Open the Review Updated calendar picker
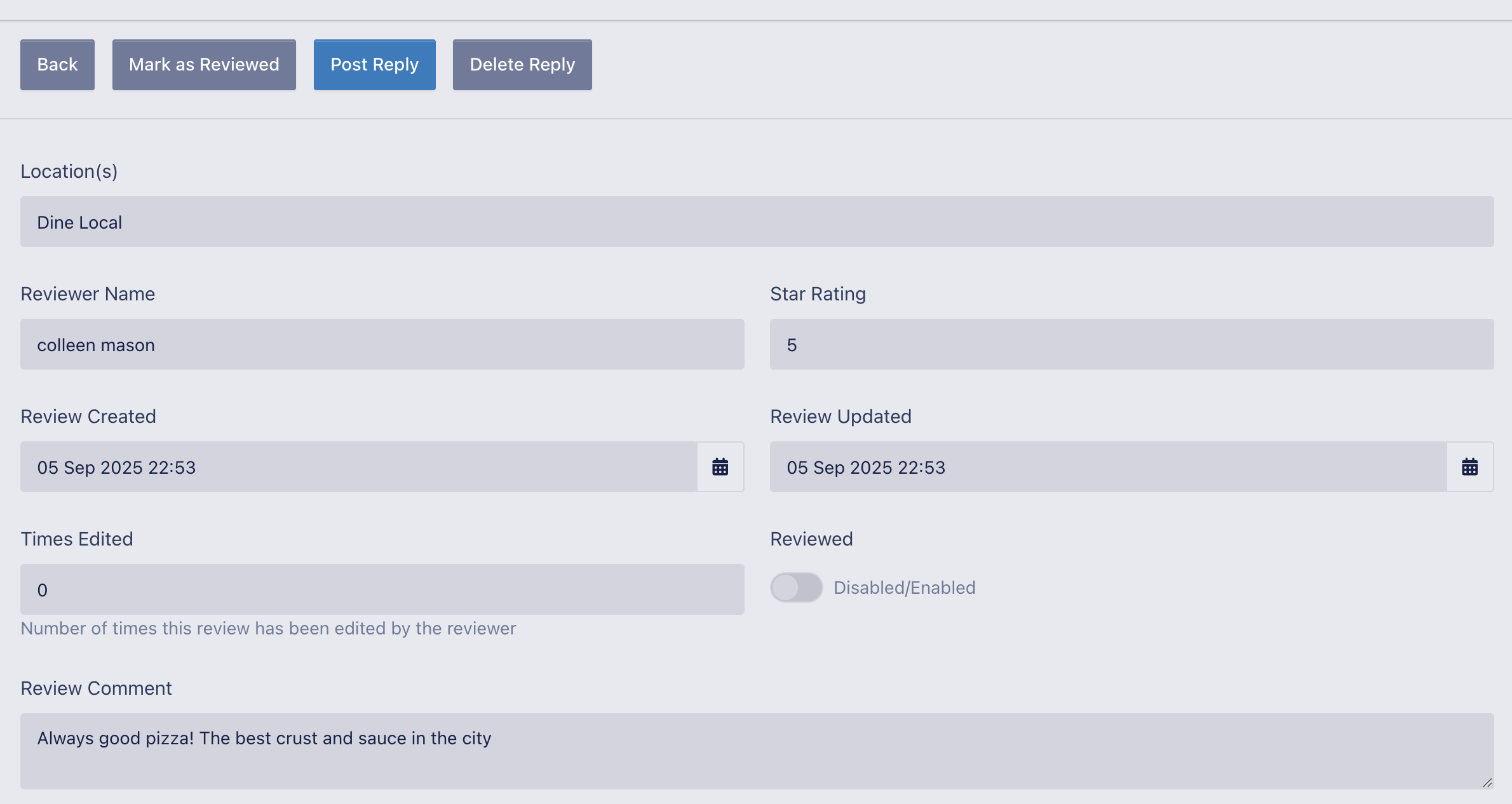The image size is (1512, 804). click(1469, 467)
